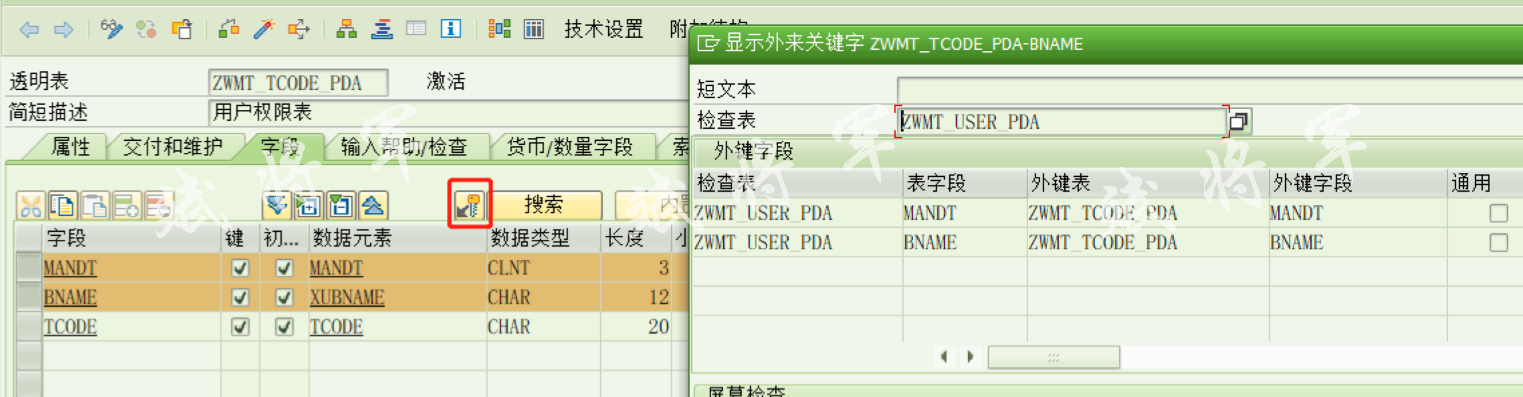Click the active/inactive switch circles icon
1523x397 pixels.
146,29
